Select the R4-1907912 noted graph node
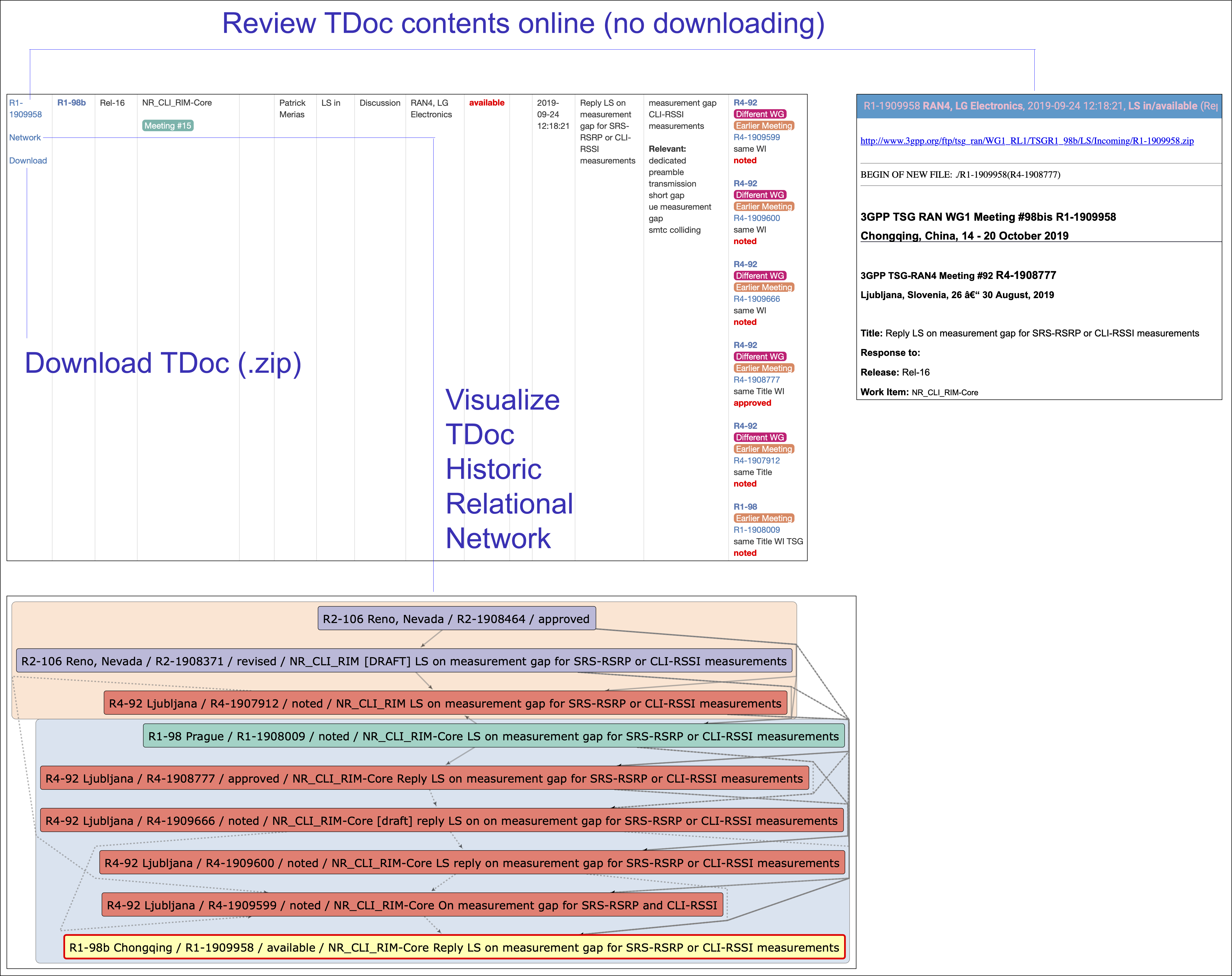Screen dimensions: 1232x976 tap(445, 703)
